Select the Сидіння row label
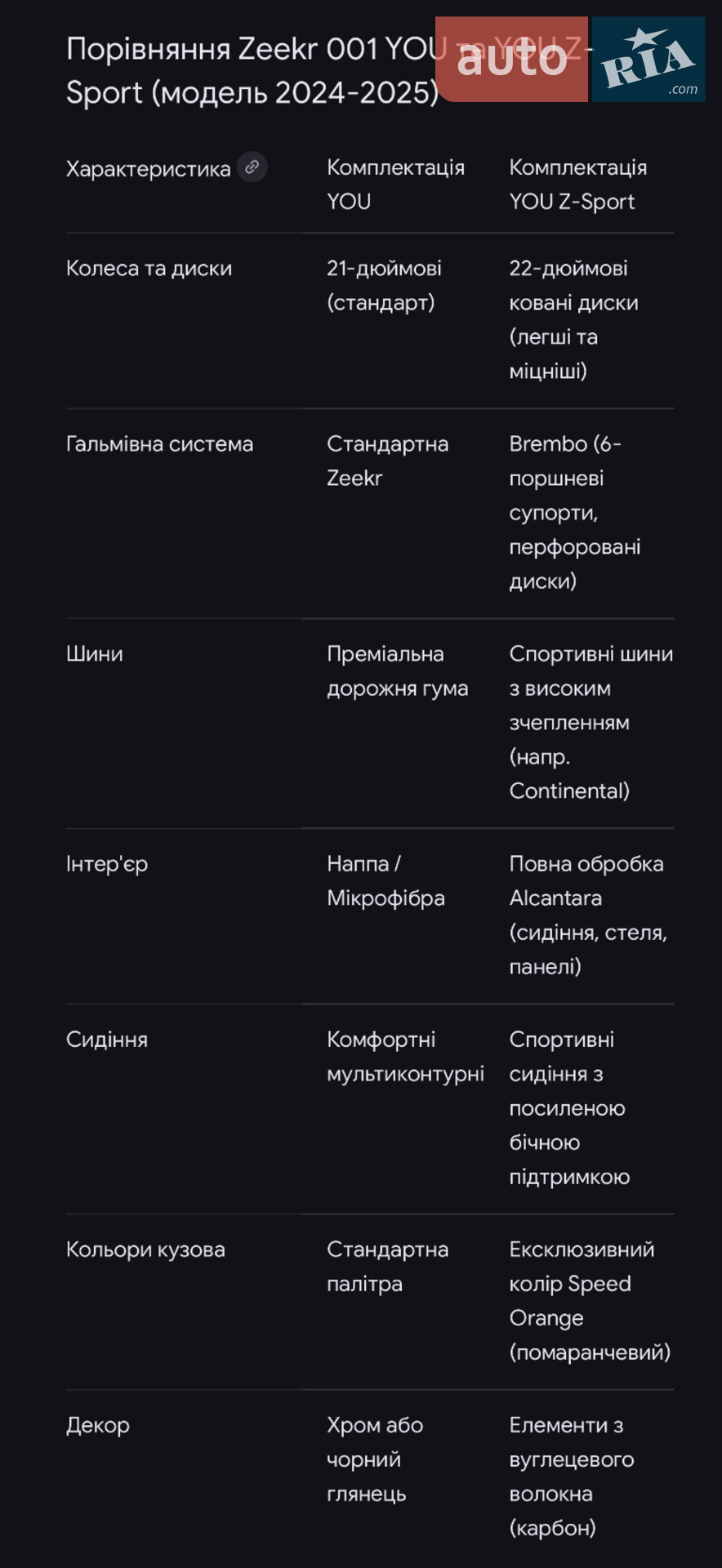 pos(107,1040)
